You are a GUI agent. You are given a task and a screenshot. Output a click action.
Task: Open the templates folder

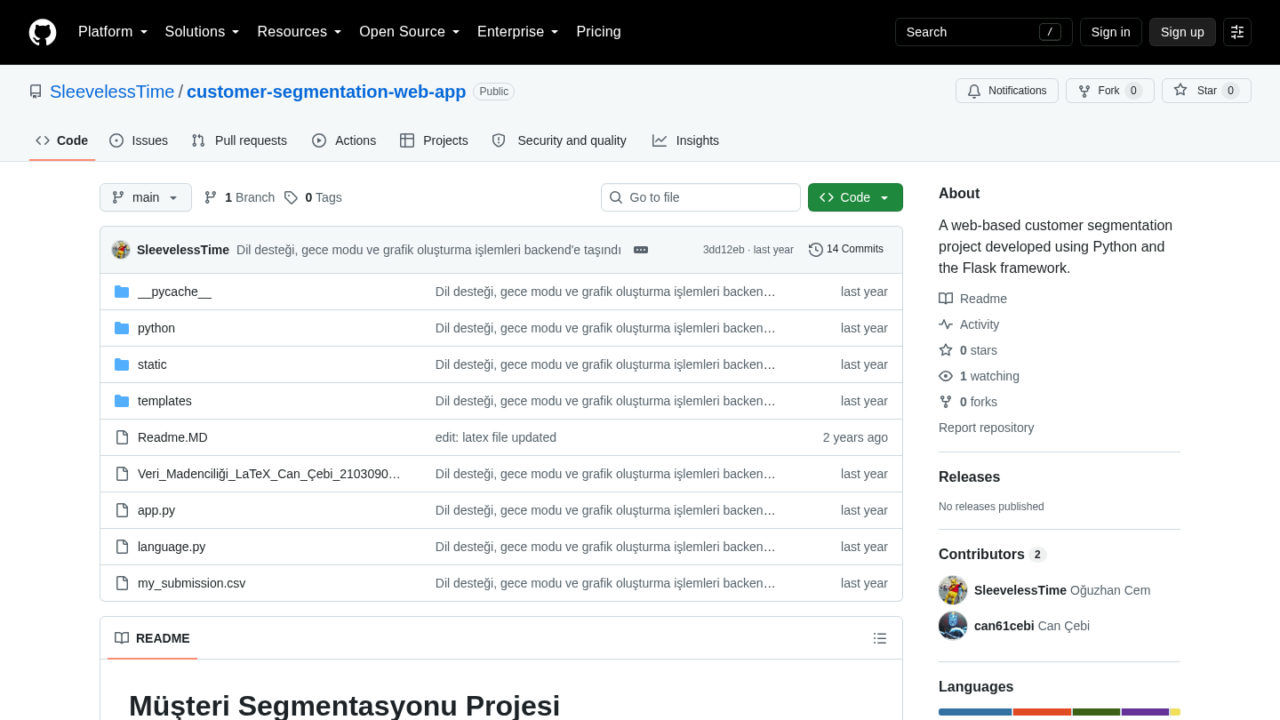click(165, 401)
